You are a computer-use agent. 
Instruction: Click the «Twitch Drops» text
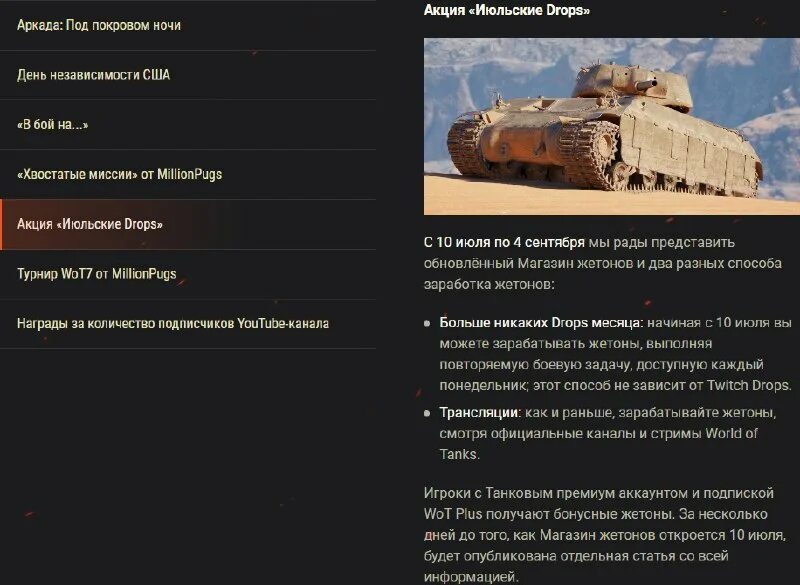[x=748, y=386]
